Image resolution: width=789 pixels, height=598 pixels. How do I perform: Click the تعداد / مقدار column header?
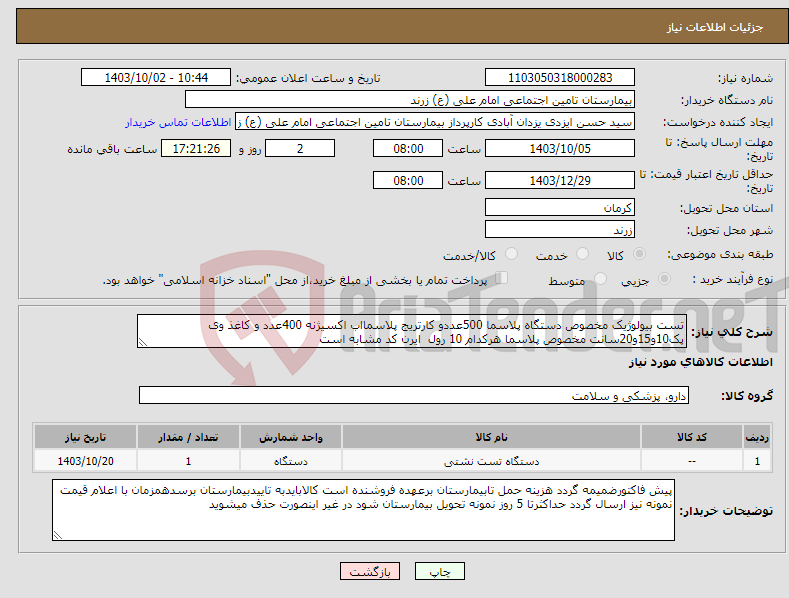188,437
